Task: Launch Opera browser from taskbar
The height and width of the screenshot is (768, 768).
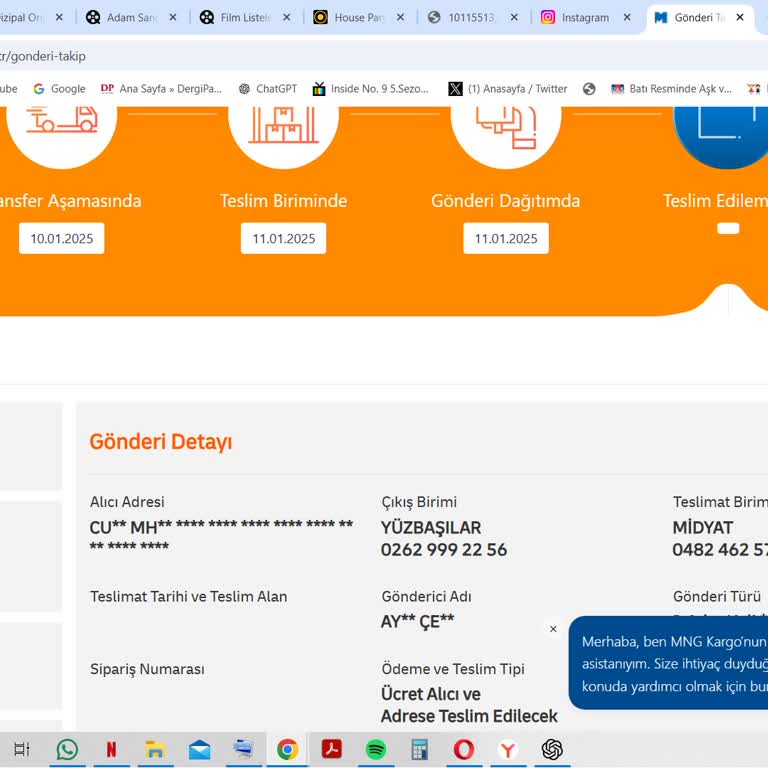Action: (x=464, y=749)
